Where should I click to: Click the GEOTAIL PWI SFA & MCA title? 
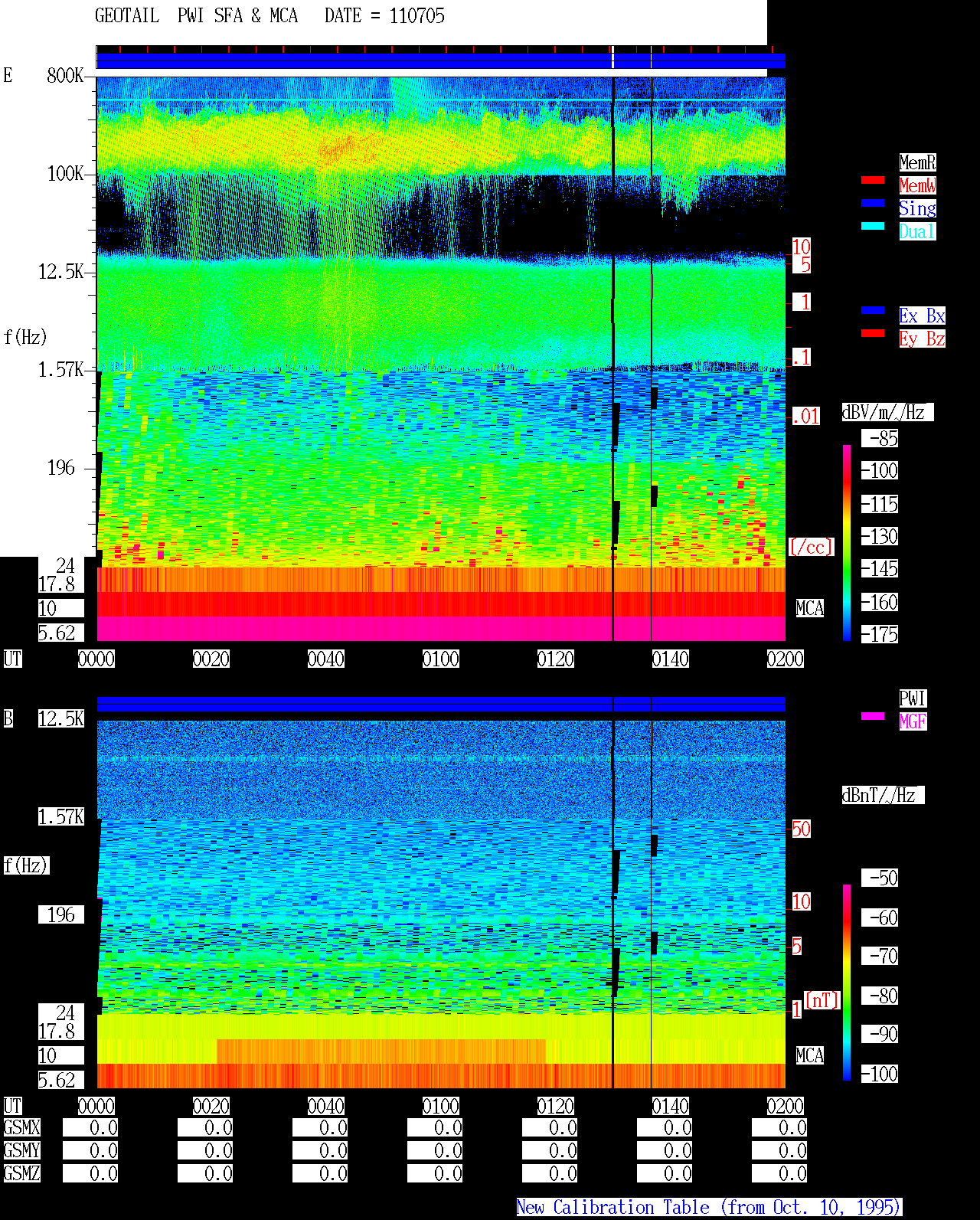pyautogui.click(x=196, y=15)
